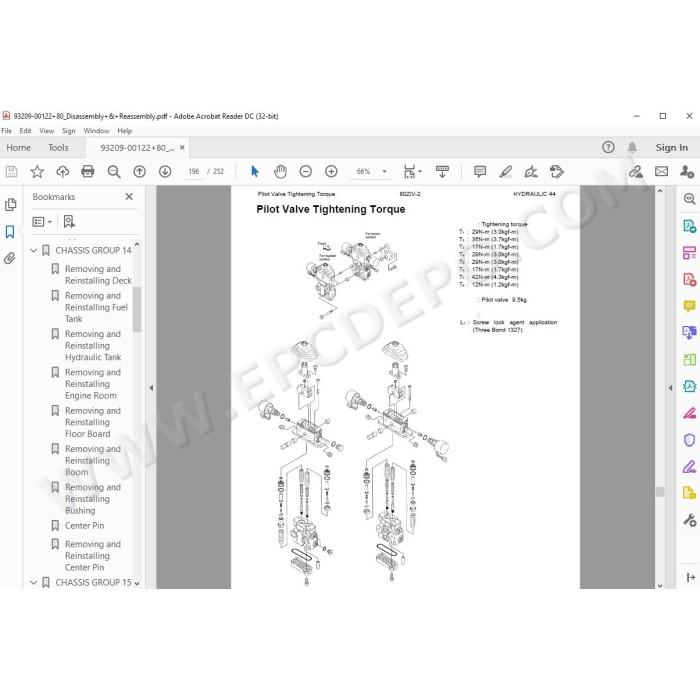
Task: Go to next page arrow icon
Action: [x=165, y=171]
